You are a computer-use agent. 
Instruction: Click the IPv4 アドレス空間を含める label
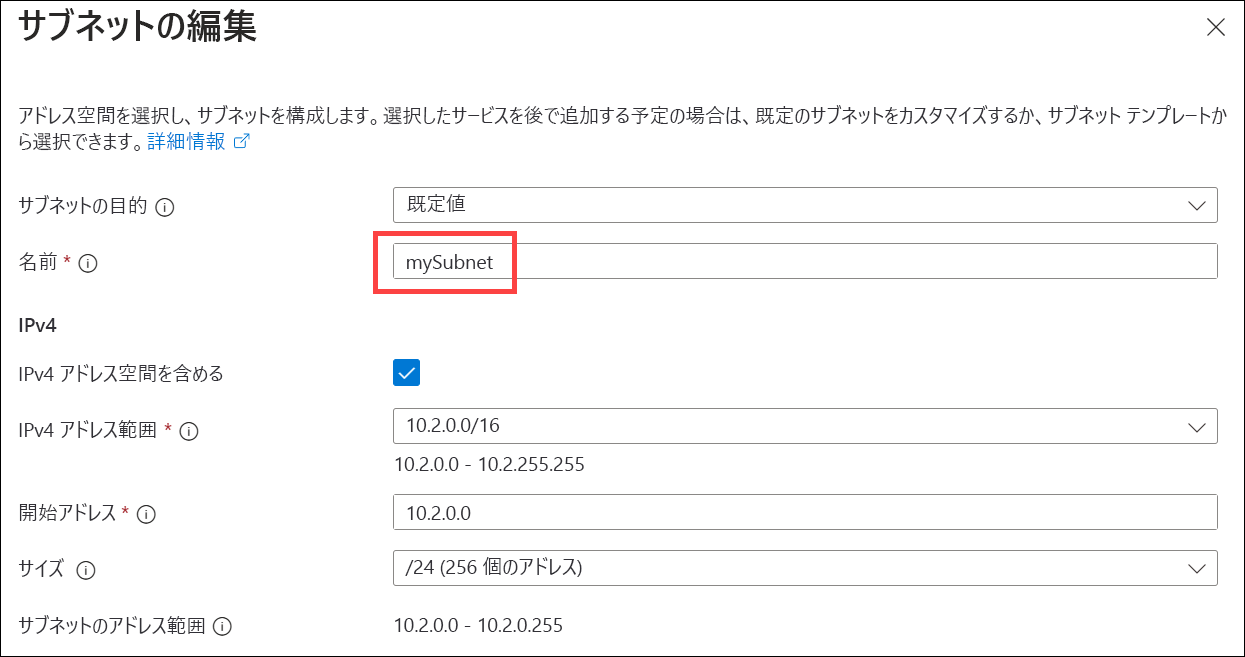[121, 374]
